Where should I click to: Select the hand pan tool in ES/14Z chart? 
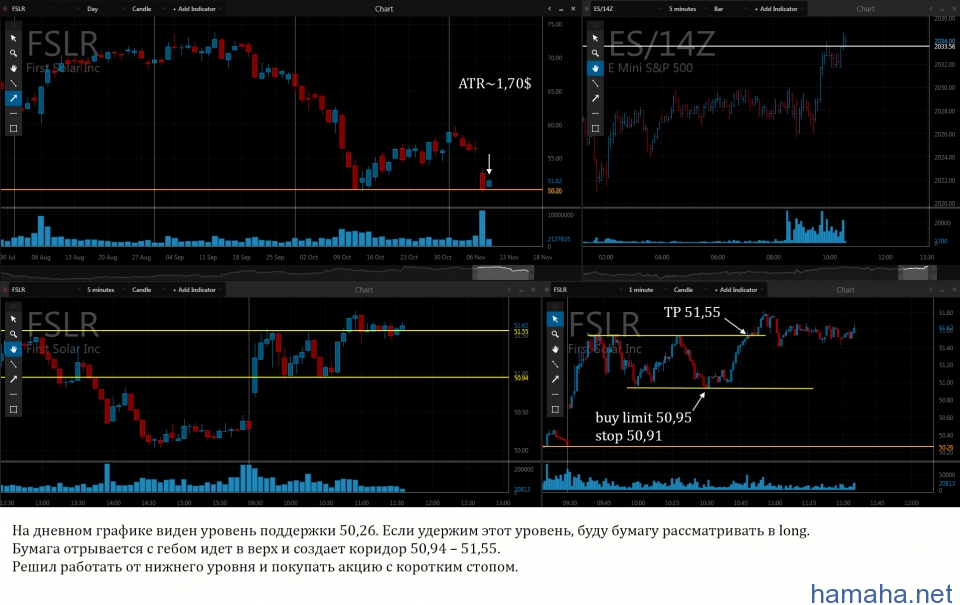tap(595, 68)
